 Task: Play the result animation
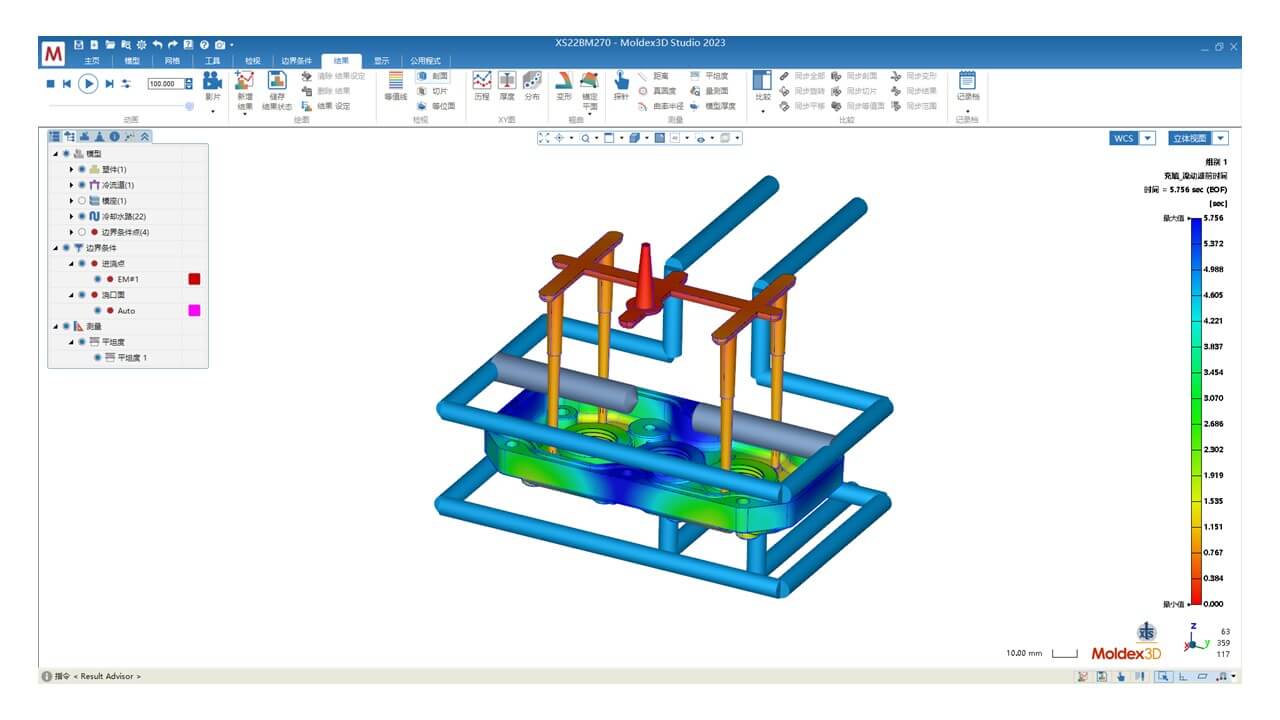tap(88, 84)
